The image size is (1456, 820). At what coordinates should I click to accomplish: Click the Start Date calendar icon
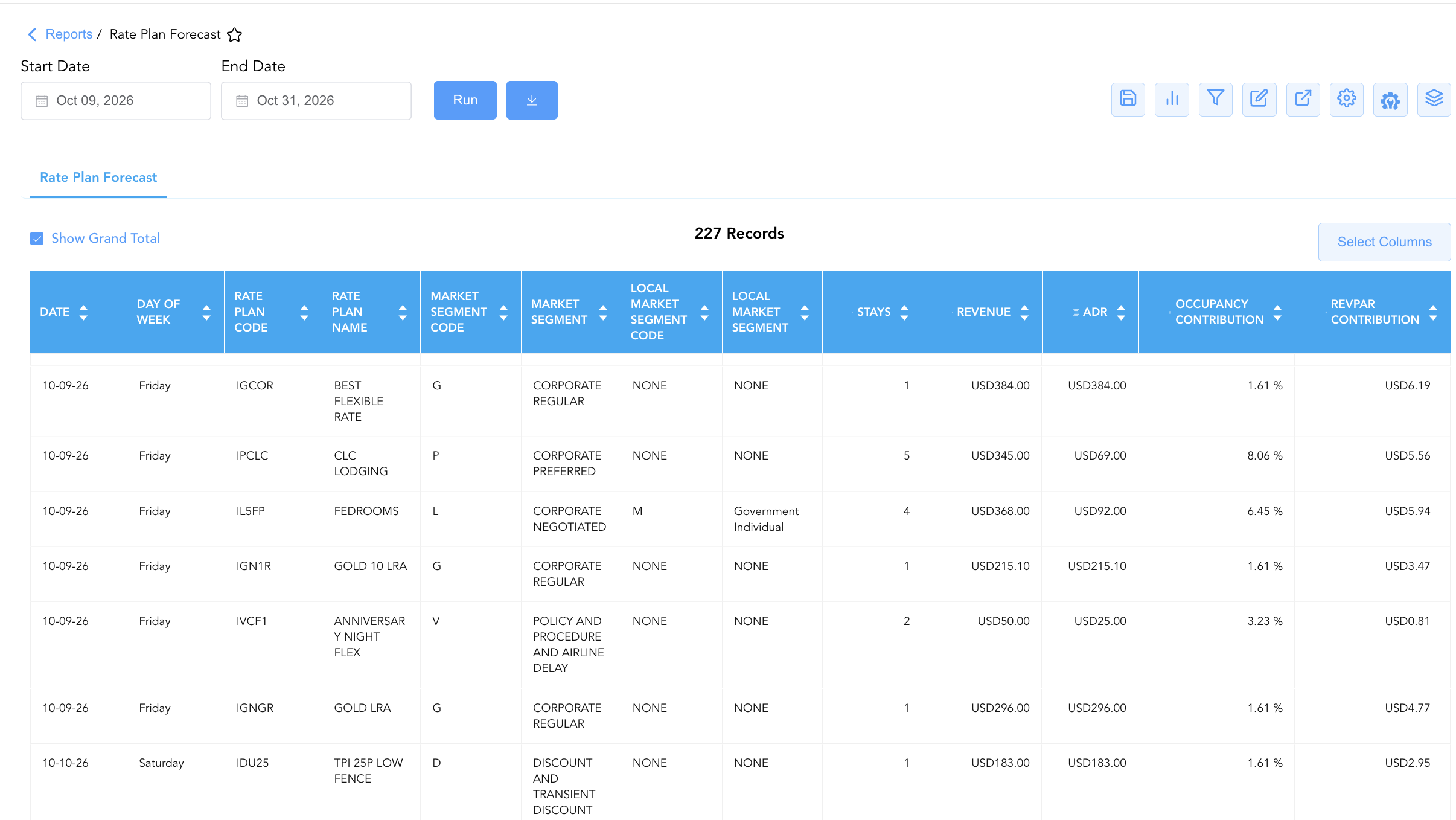(x=42, y=101)
